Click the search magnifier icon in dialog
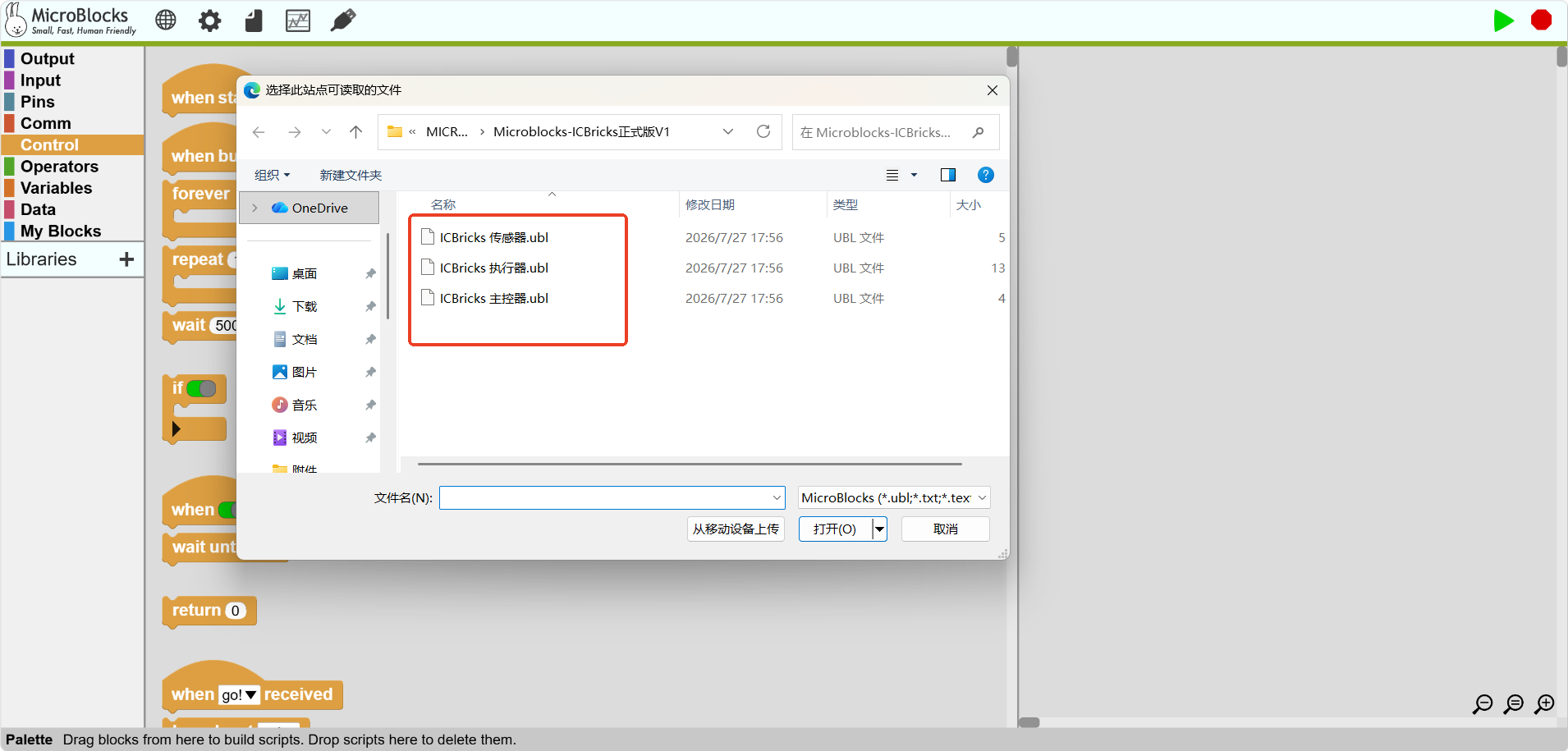Screen dimensions: 1568x751 pyautogui.click(x=978, y=132)
